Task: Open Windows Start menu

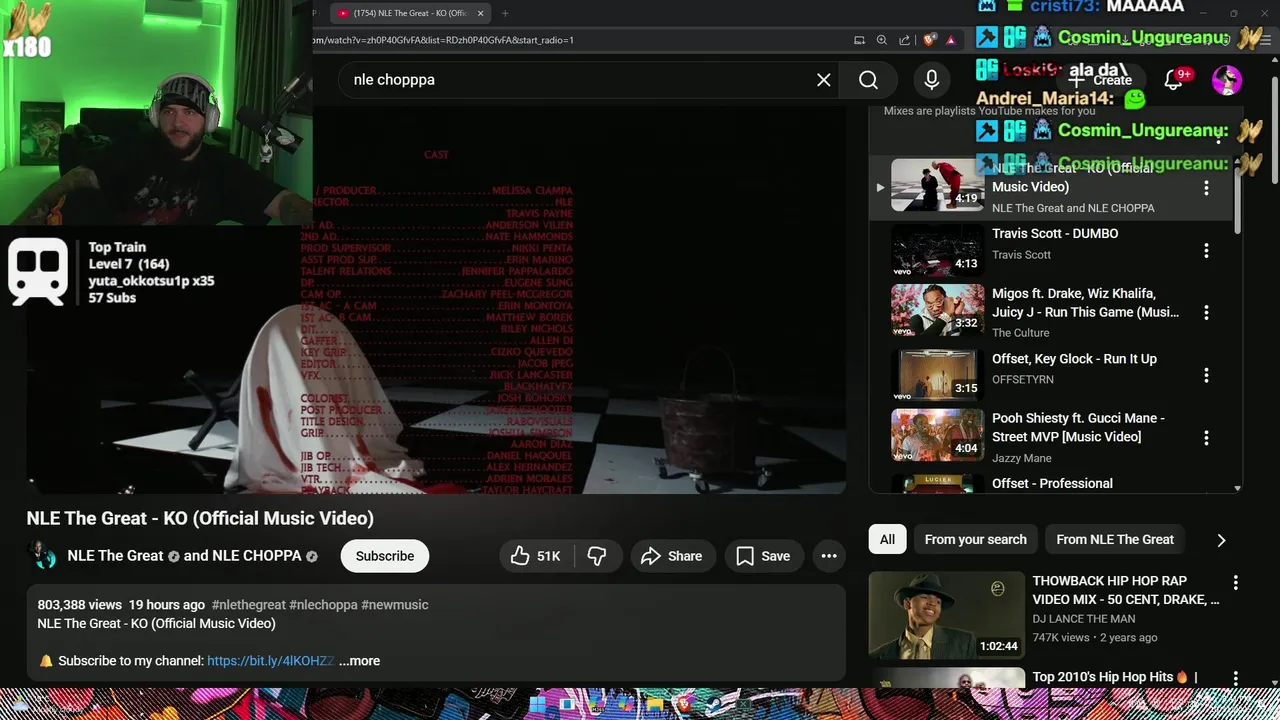Action: click(537, 704)
